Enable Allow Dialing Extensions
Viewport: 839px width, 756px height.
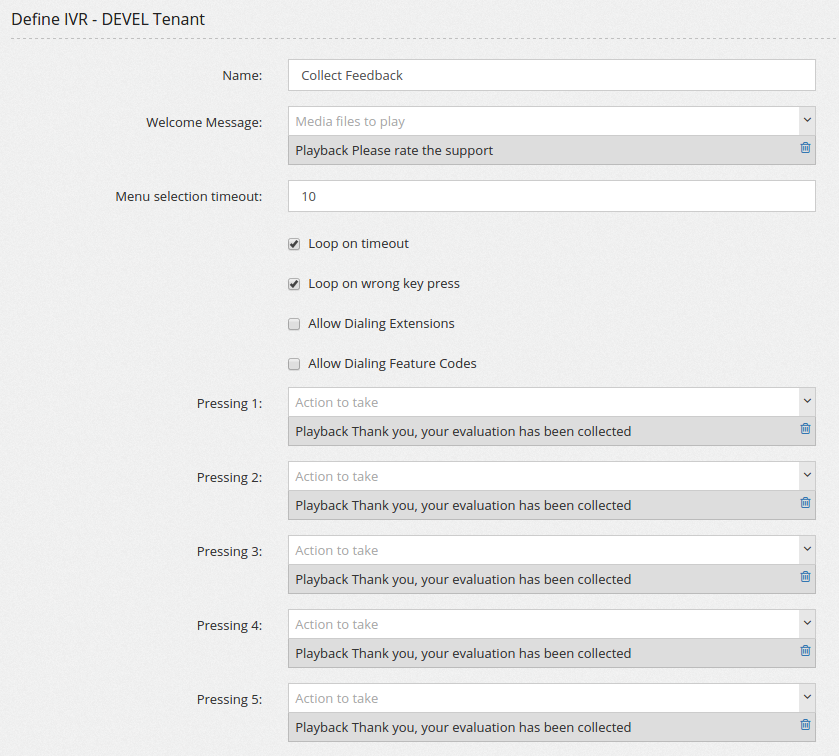pyautogui.click(x=294, y=324)
